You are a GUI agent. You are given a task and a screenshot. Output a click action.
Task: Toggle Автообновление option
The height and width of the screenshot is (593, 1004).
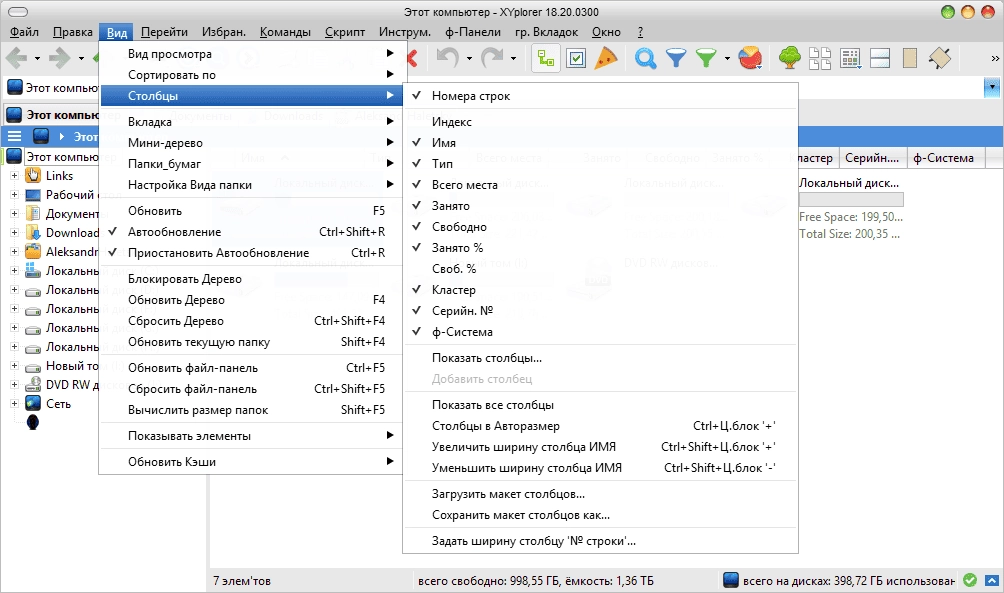pos(251,232)
